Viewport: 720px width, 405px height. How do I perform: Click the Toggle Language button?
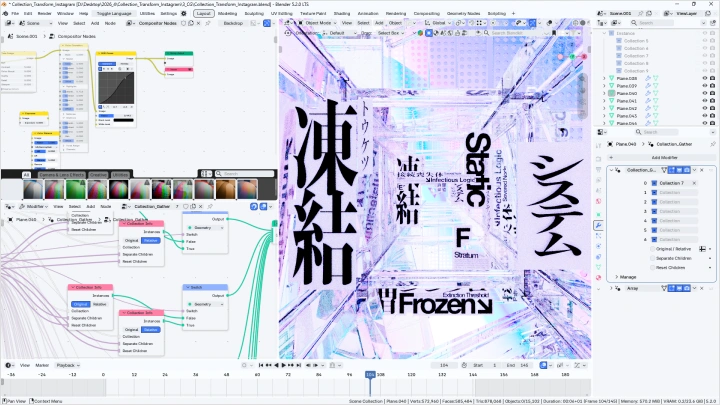point(114,14)
